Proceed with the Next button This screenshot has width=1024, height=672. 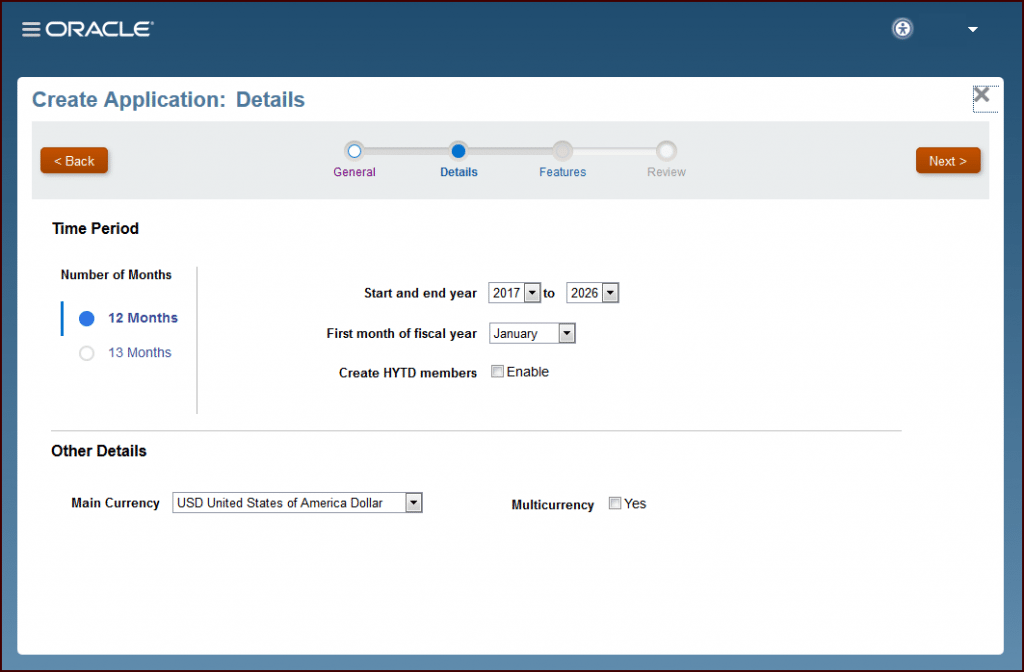pos(948,161)
